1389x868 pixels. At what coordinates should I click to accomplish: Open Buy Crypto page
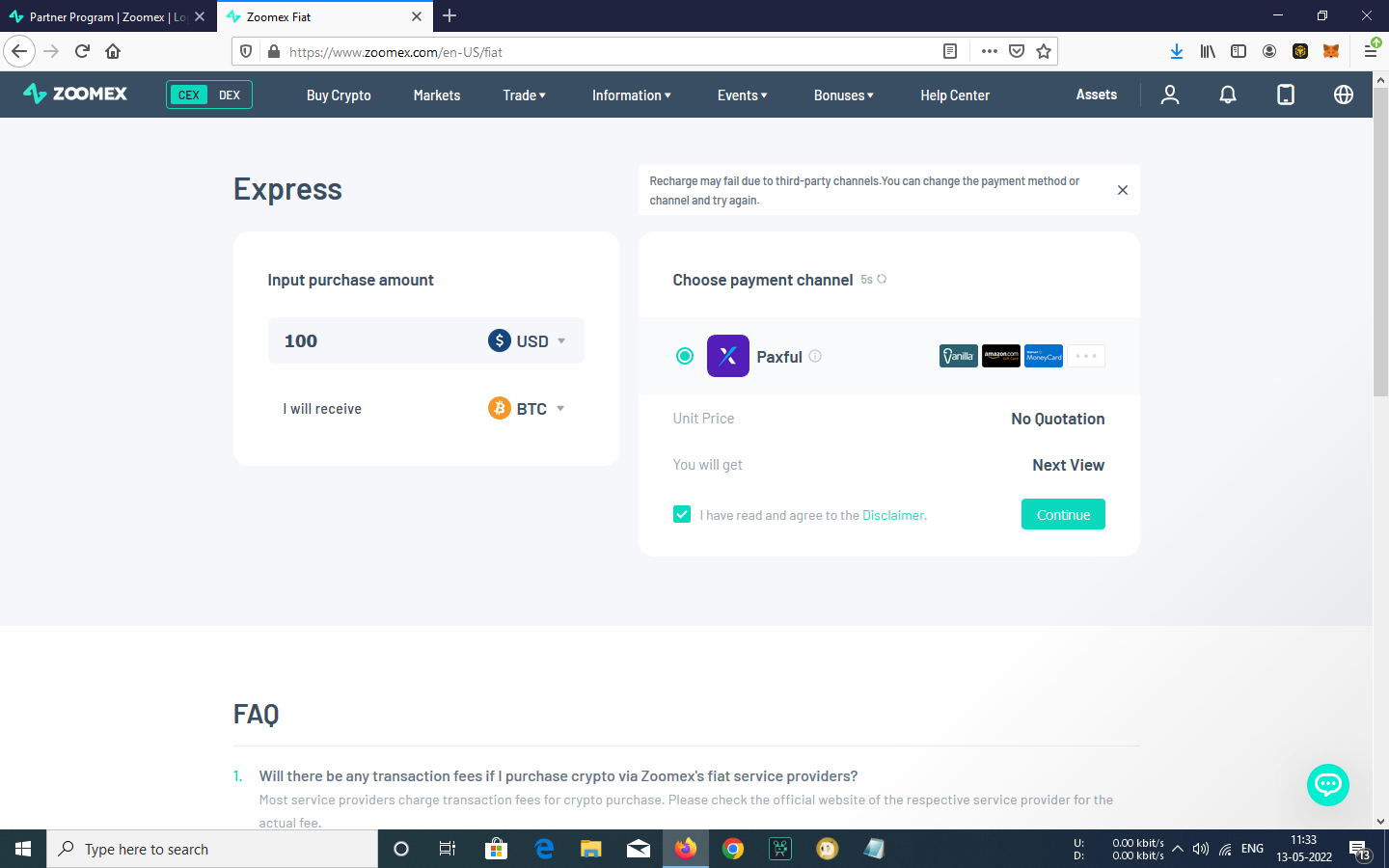[x=339, y=95]
